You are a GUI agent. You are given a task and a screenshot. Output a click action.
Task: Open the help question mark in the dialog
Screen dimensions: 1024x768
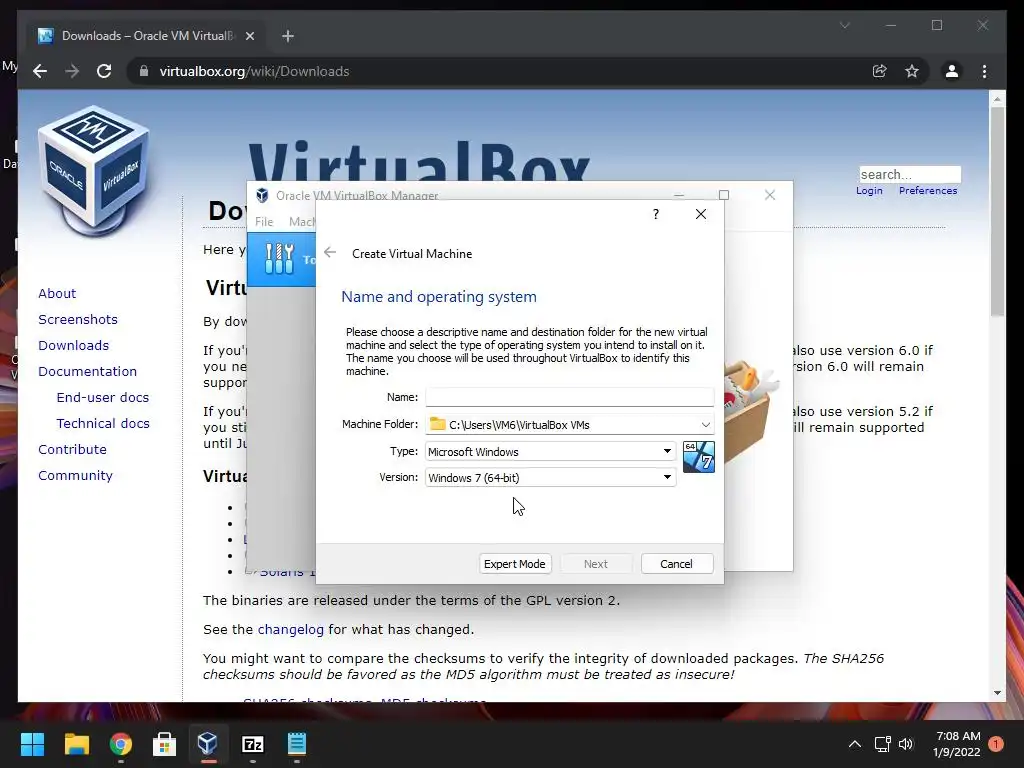656,214
